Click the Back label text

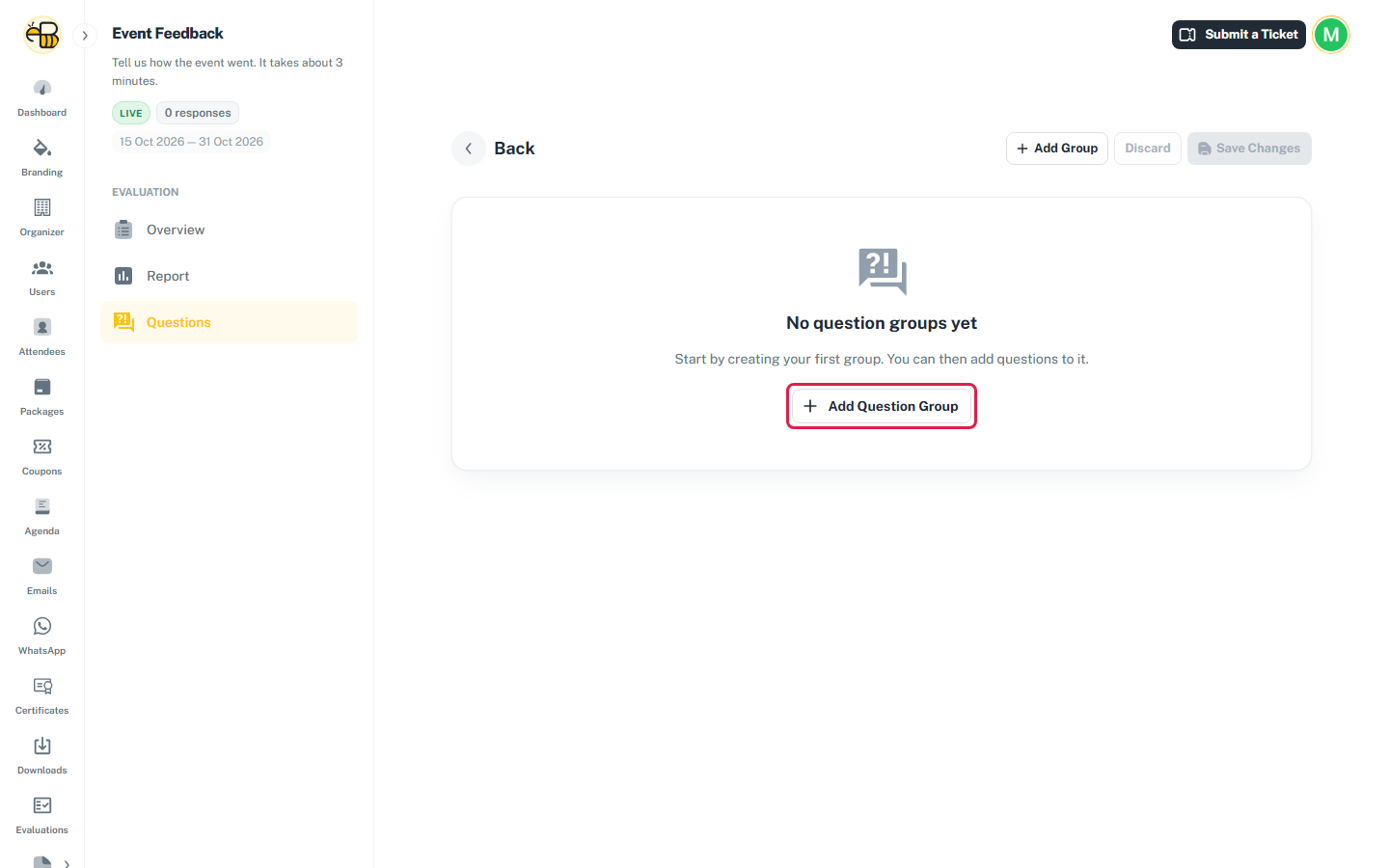514,149
